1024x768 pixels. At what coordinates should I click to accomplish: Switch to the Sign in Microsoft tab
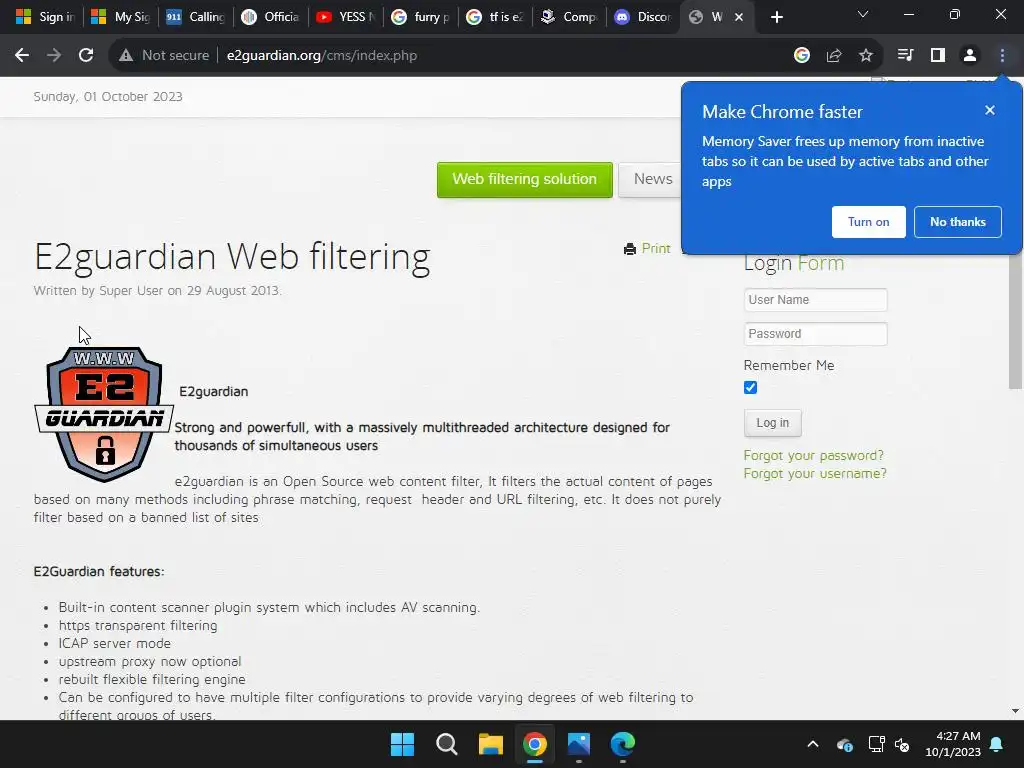[x=44, y=17]
